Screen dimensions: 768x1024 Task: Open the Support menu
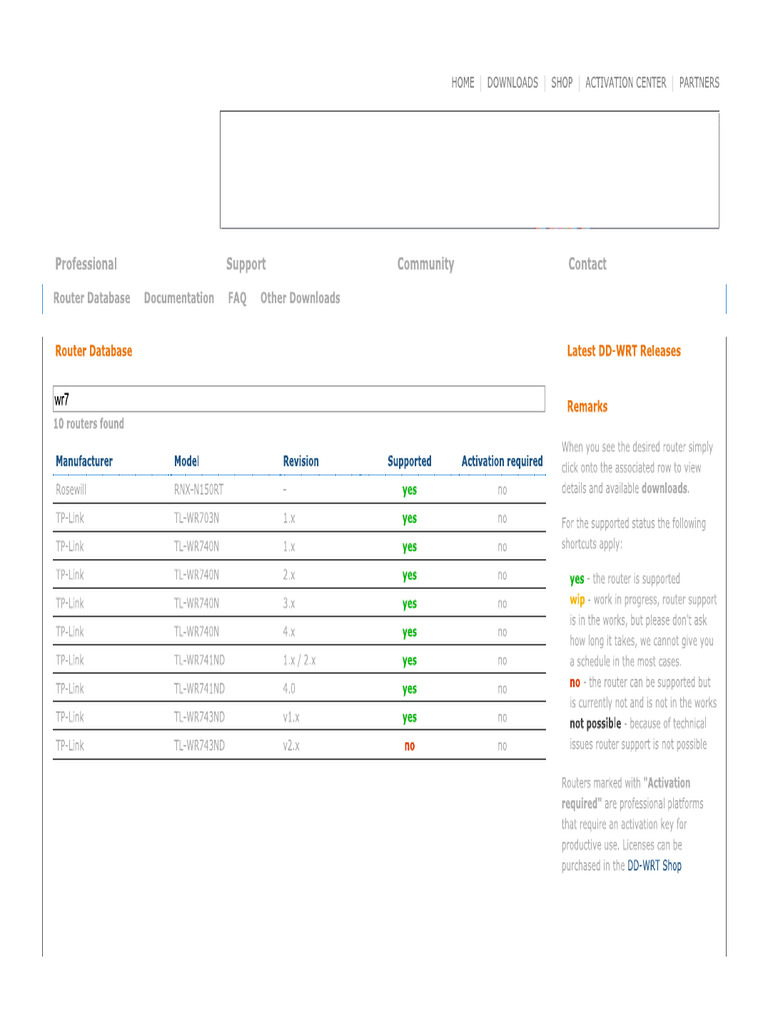[246, 264]
